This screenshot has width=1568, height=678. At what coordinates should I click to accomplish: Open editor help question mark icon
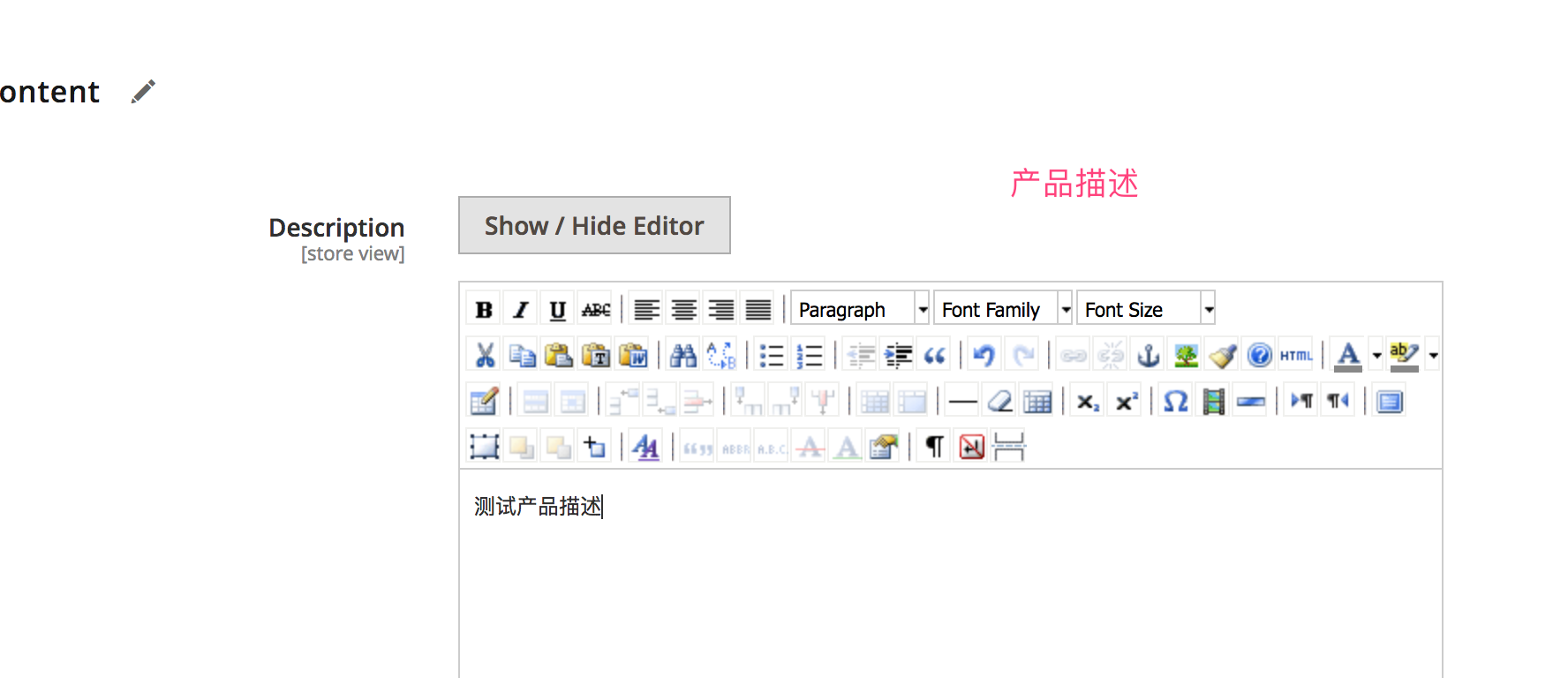1260,355
